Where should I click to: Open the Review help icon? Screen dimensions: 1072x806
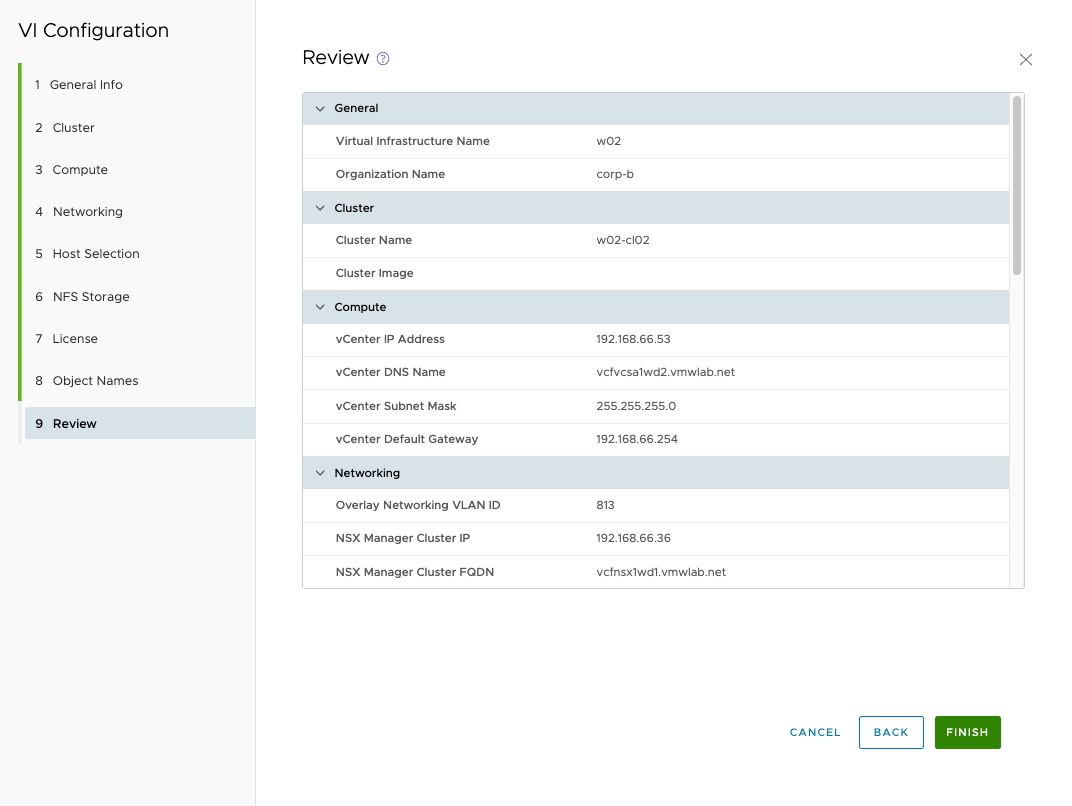(x=383, y=59)
